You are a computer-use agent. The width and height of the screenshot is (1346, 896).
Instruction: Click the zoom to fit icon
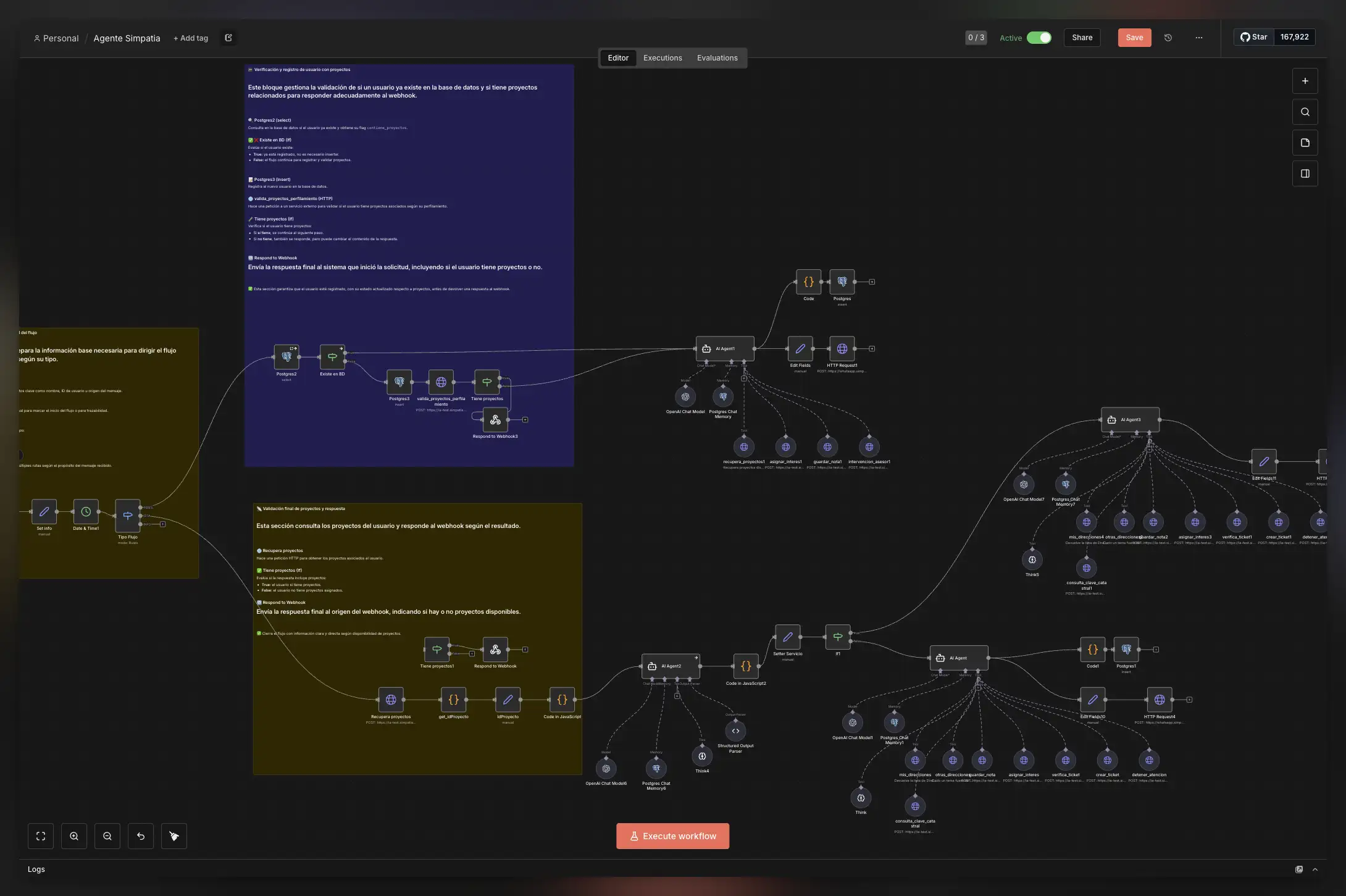click(x=41, y=836)
